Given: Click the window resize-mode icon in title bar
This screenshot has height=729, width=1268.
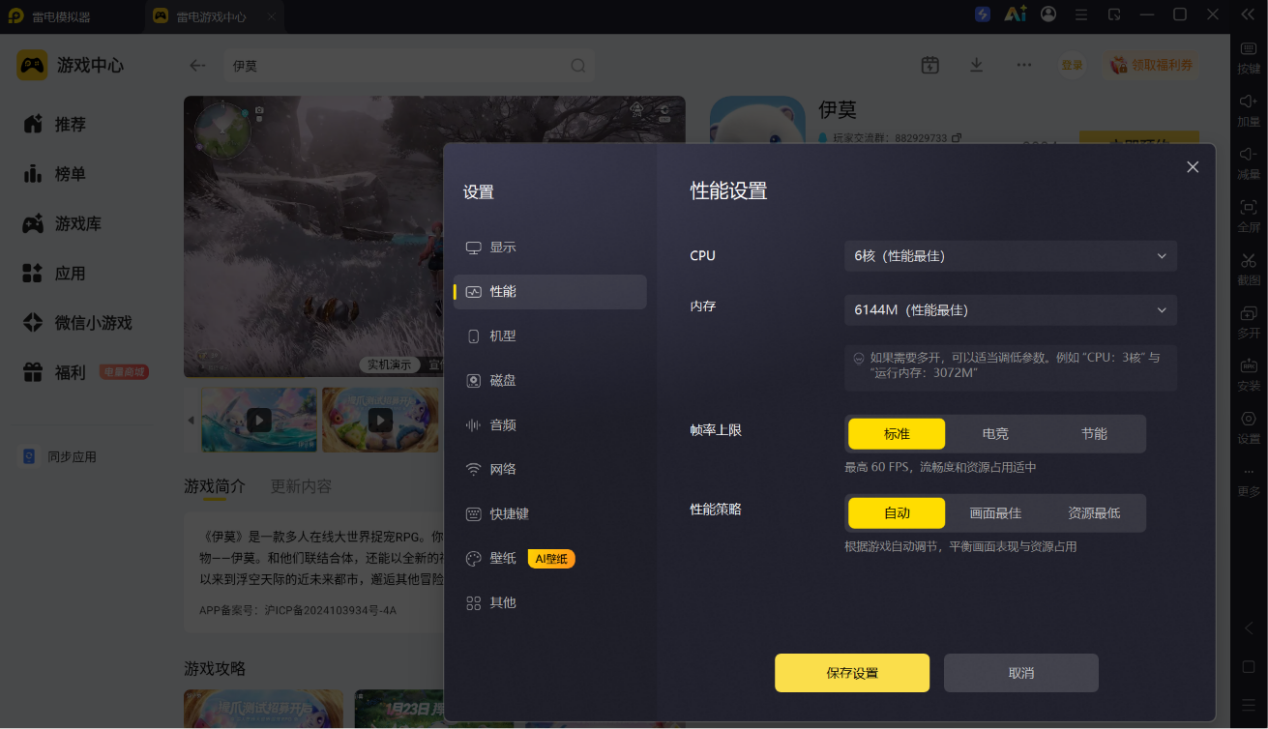Looking at the screenshot, I should [x=1114, y=15].
